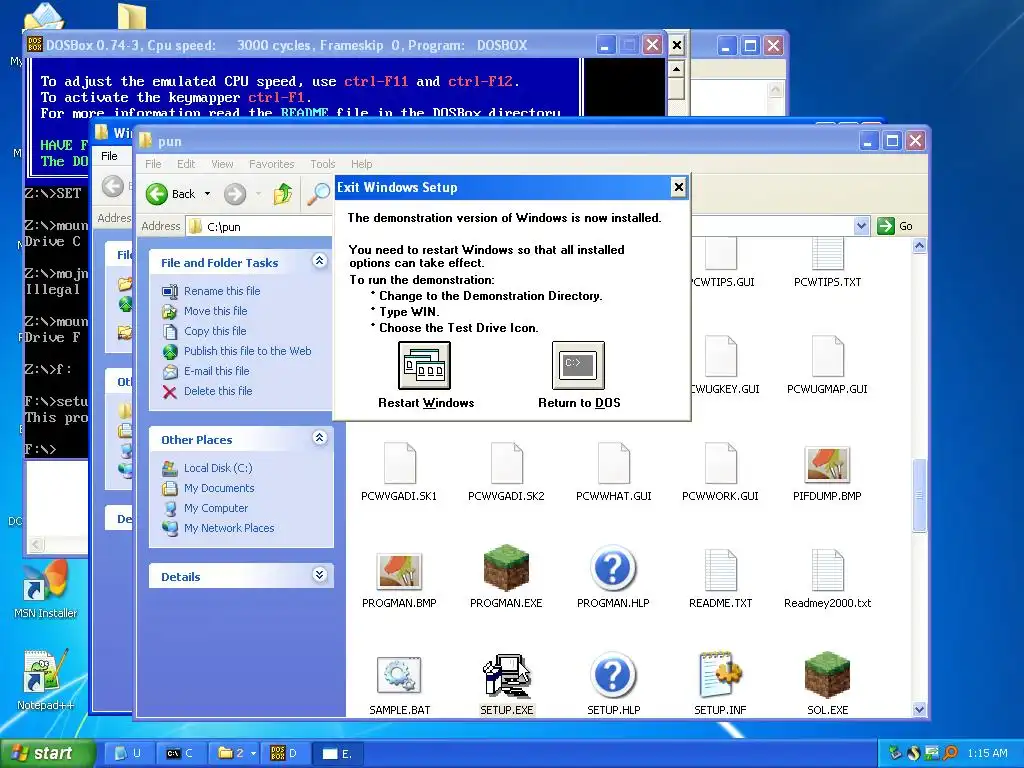Select the PROGMAN.BMP file icon
1024x768 pixels.
[399, 571]
